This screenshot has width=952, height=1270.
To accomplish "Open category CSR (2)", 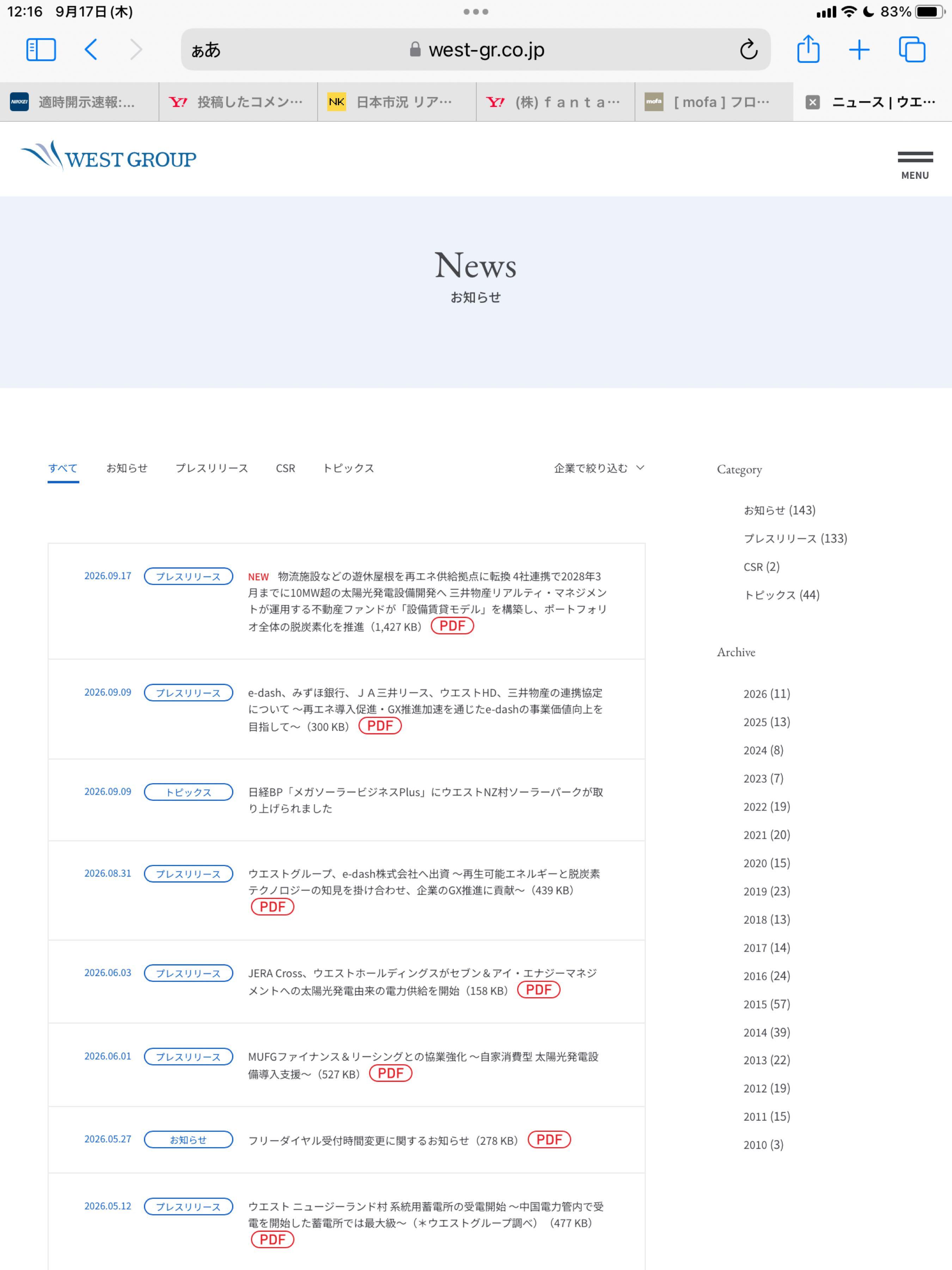I will coord(762,567).
